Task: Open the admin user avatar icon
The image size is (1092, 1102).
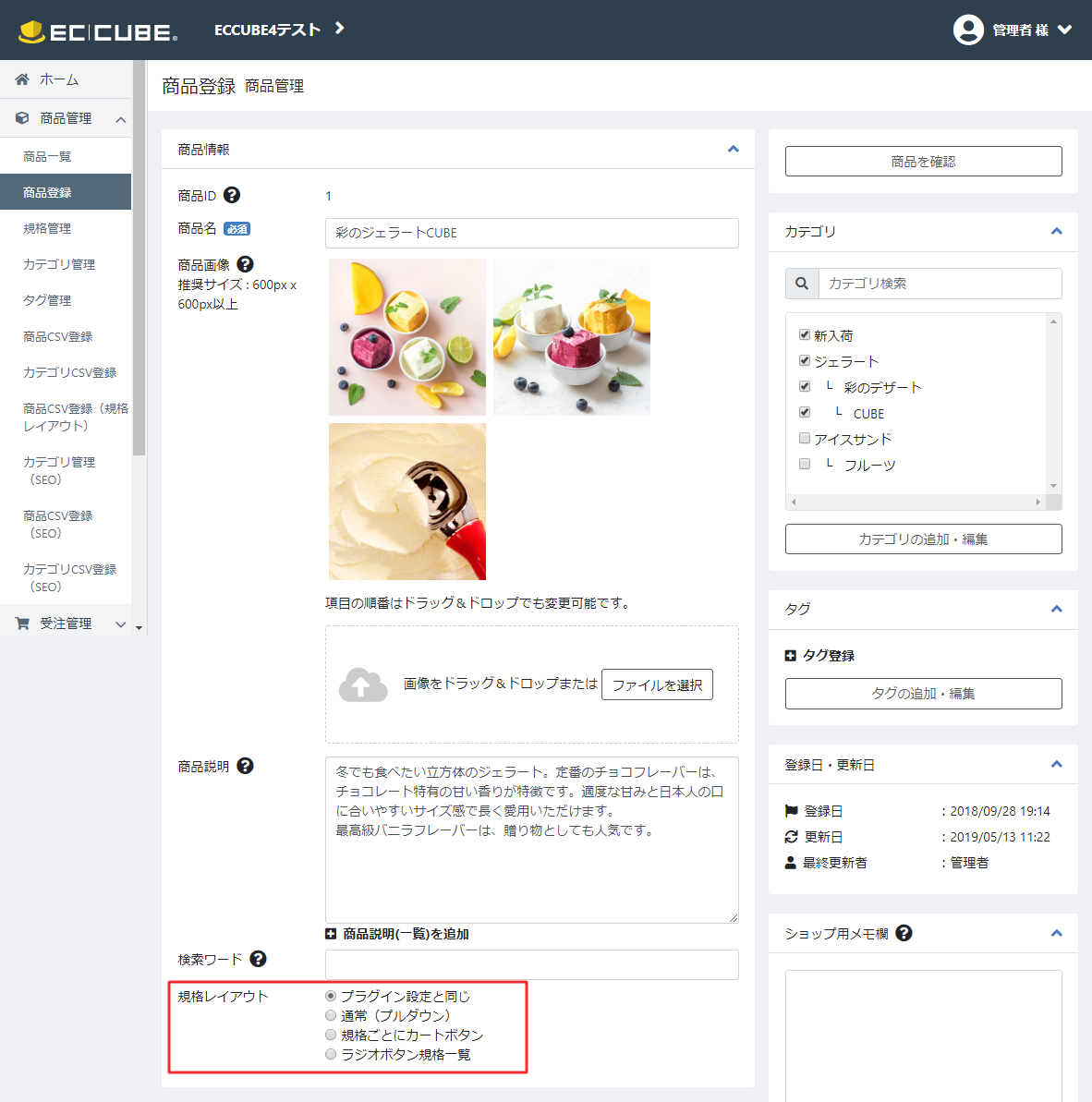Action: pyautogui.click(x=967, y=30)
